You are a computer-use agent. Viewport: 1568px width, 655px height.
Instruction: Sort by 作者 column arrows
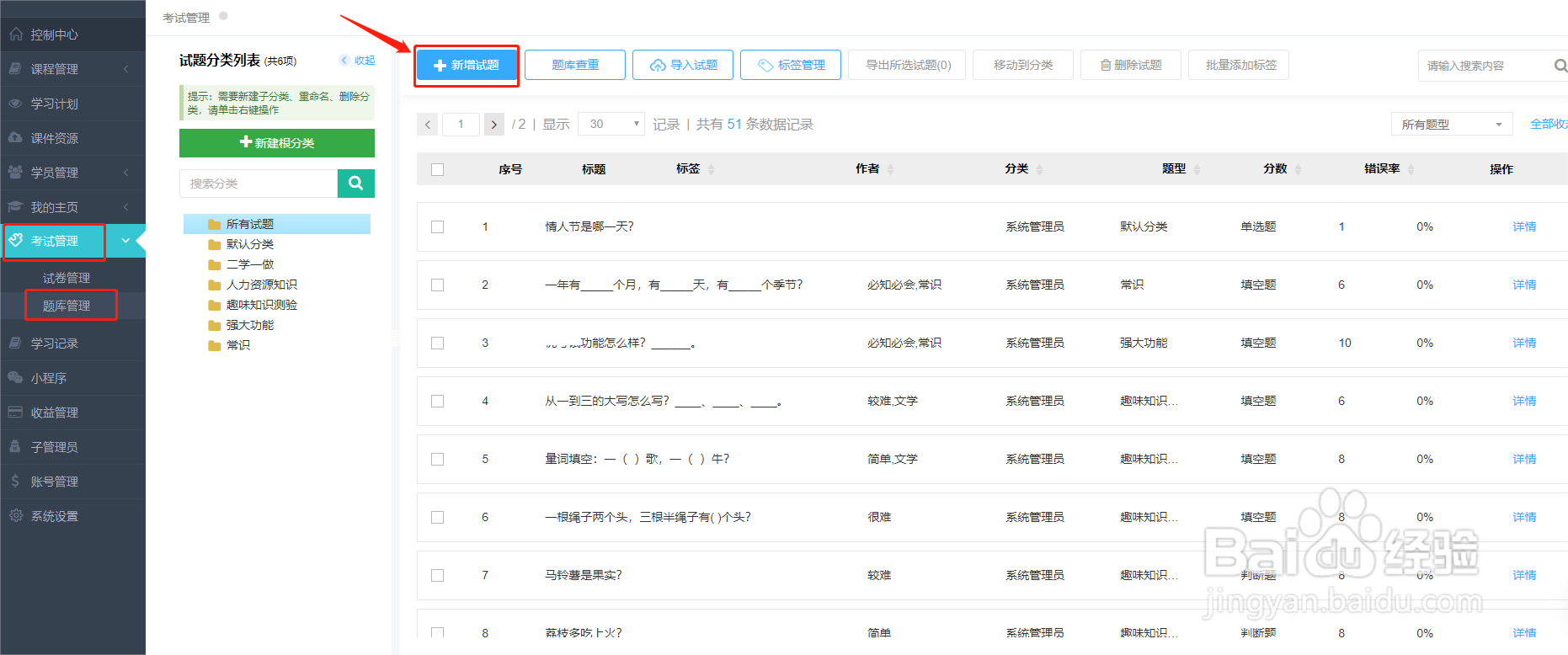[890, 169]
